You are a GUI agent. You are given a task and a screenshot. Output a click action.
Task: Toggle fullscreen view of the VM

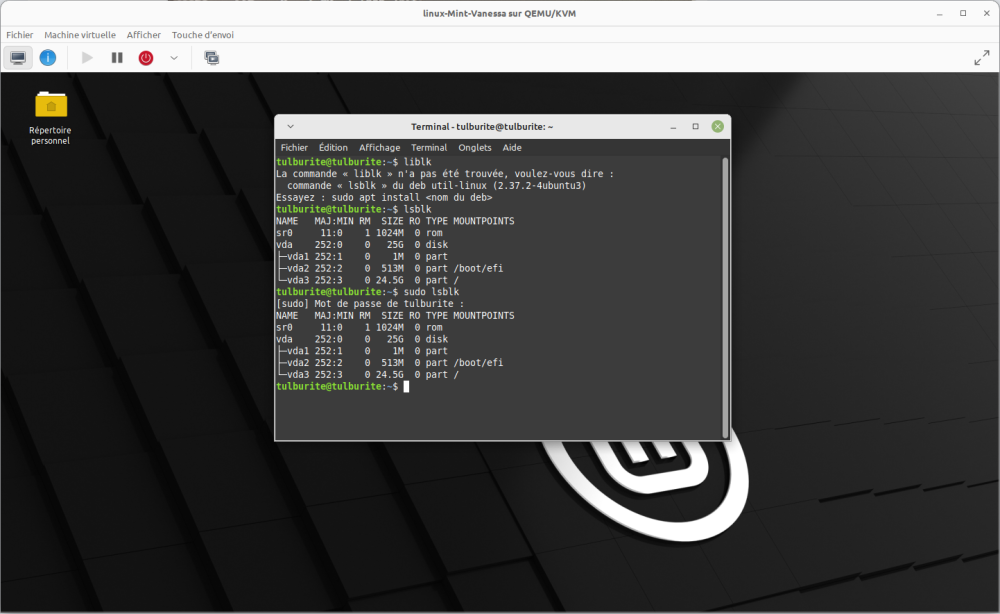pyautogui.click(x=981, y=58)
